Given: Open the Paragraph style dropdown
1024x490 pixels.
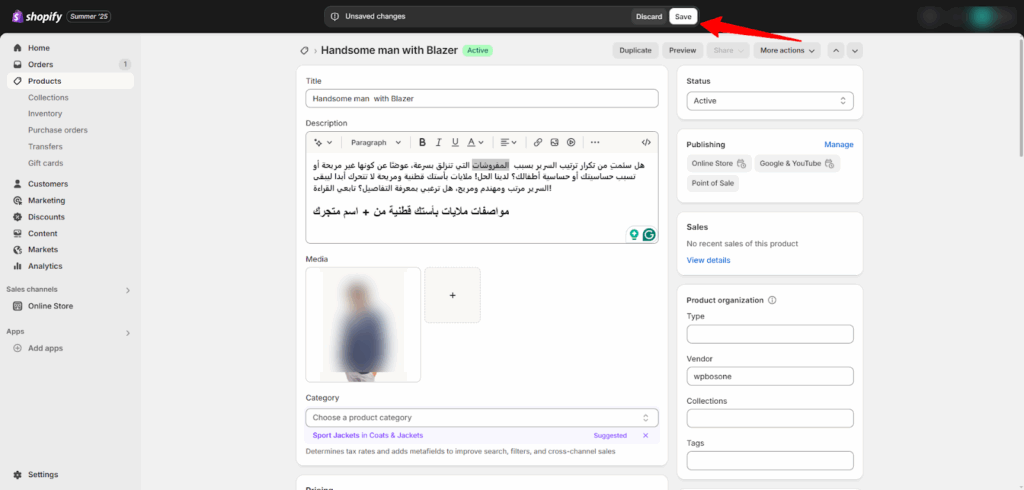Looking at the screenshot, I should pyautogui.click(x=376, y=143).
